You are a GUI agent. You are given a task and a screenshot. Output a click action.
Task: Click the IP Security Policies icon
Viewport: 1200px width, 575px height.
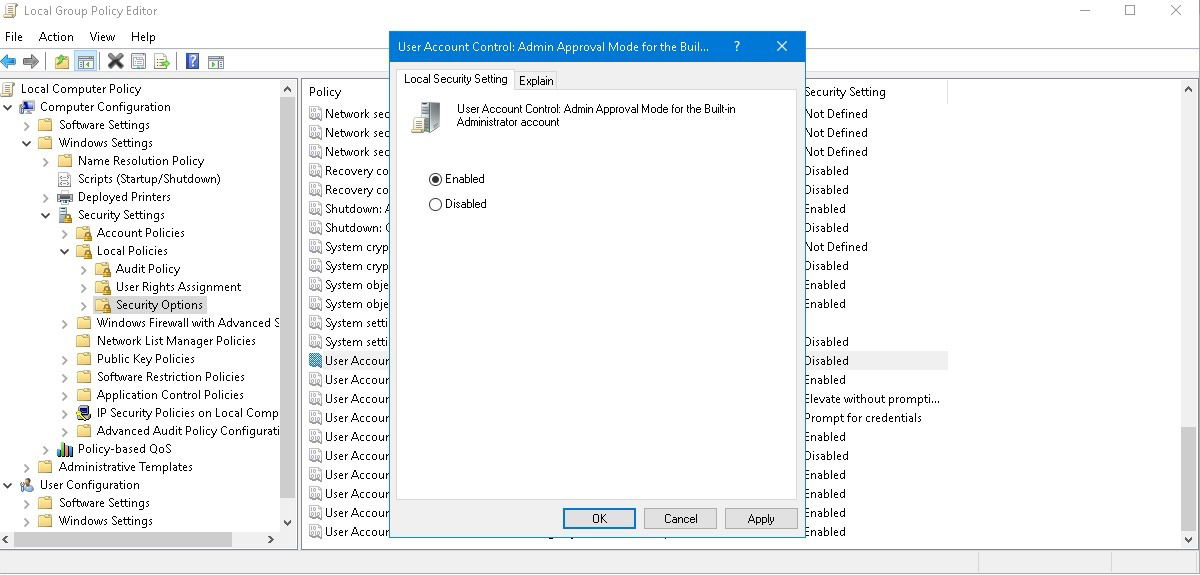(85, 413)
